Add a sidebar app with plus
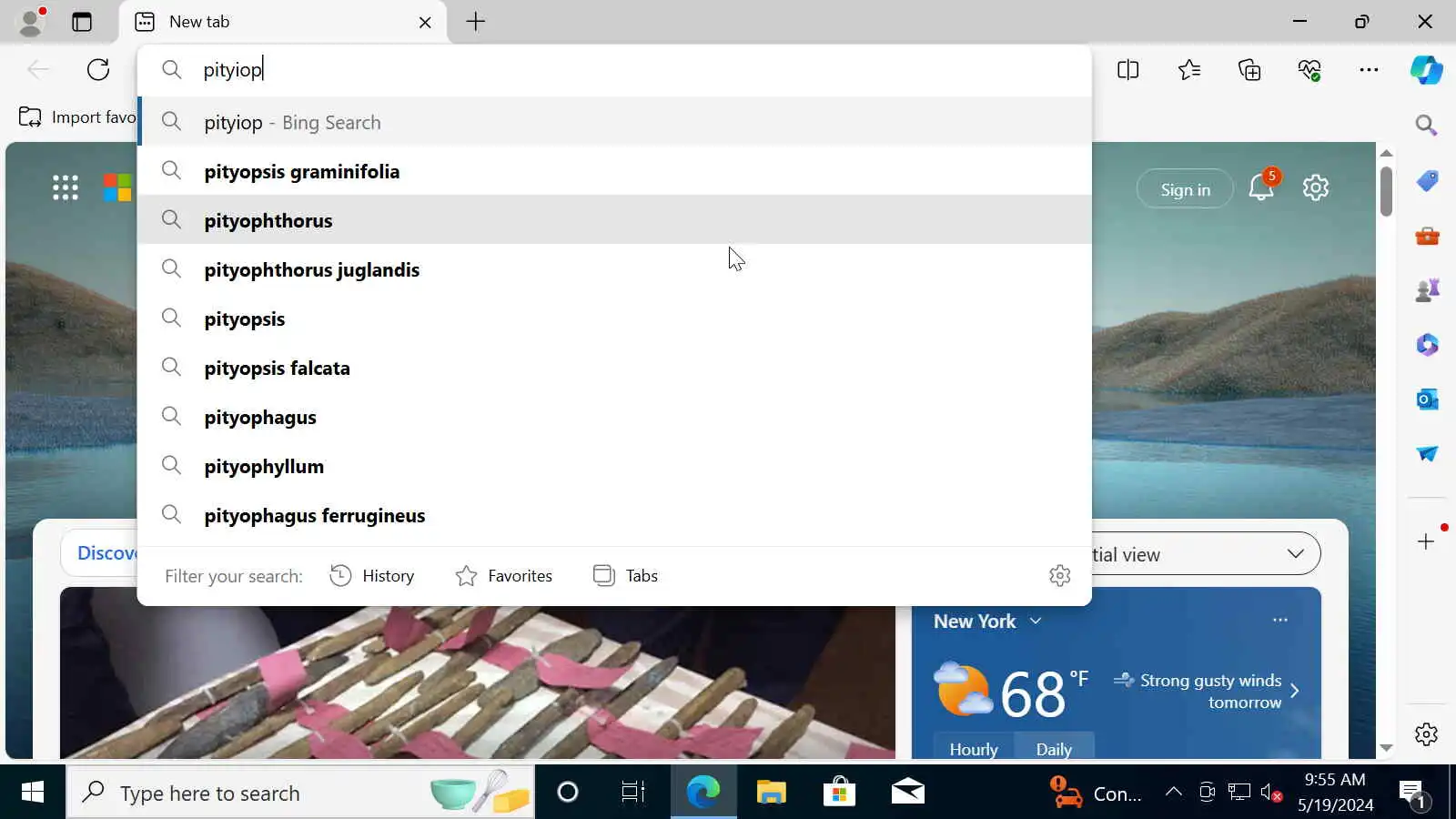Viewport: 1456px width, 819px height. [1426, 541]
